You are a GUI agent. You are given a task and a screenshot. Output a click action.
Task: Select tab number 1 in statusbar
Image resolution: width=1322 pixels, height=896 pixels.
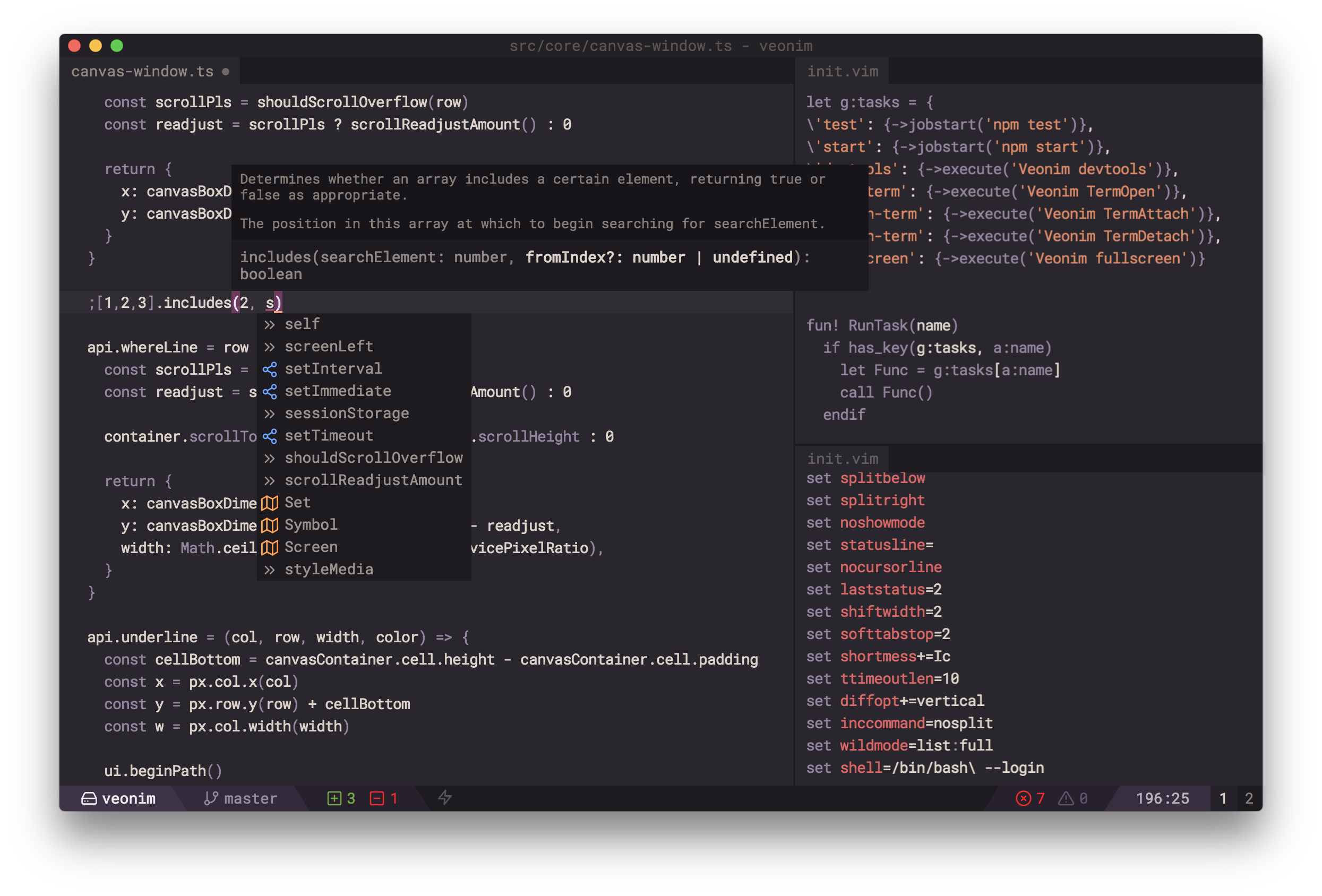click(x=1222, y=799)
